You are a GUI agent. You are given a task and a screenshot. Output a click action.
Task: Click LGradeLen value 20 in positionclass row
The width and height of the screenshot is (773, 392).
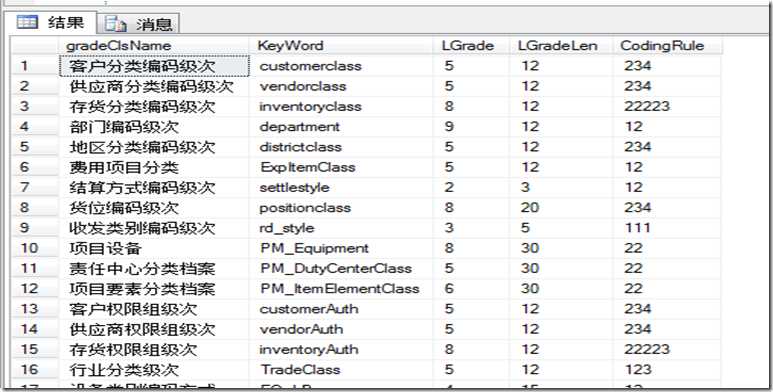(x=561, y=208)
